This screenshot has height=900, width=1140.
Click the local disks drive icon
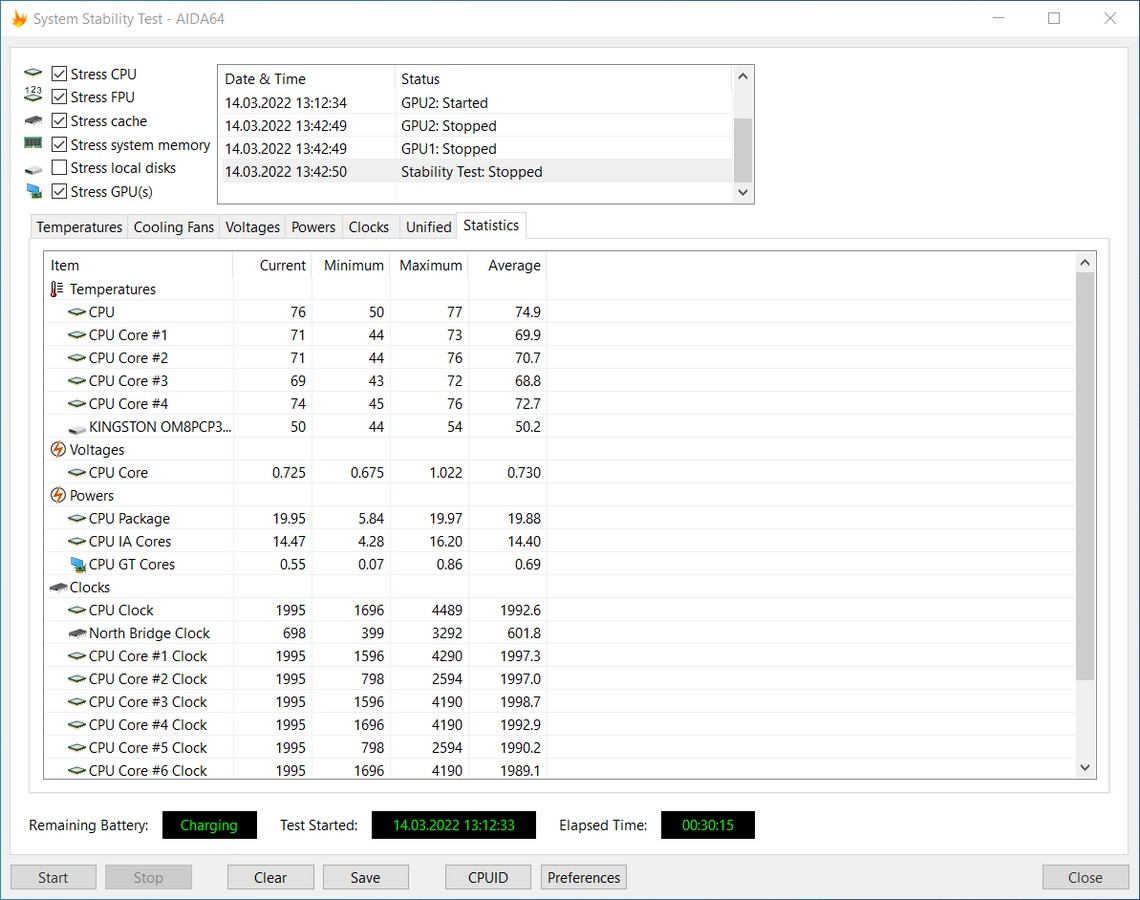(x=33, y=170)
